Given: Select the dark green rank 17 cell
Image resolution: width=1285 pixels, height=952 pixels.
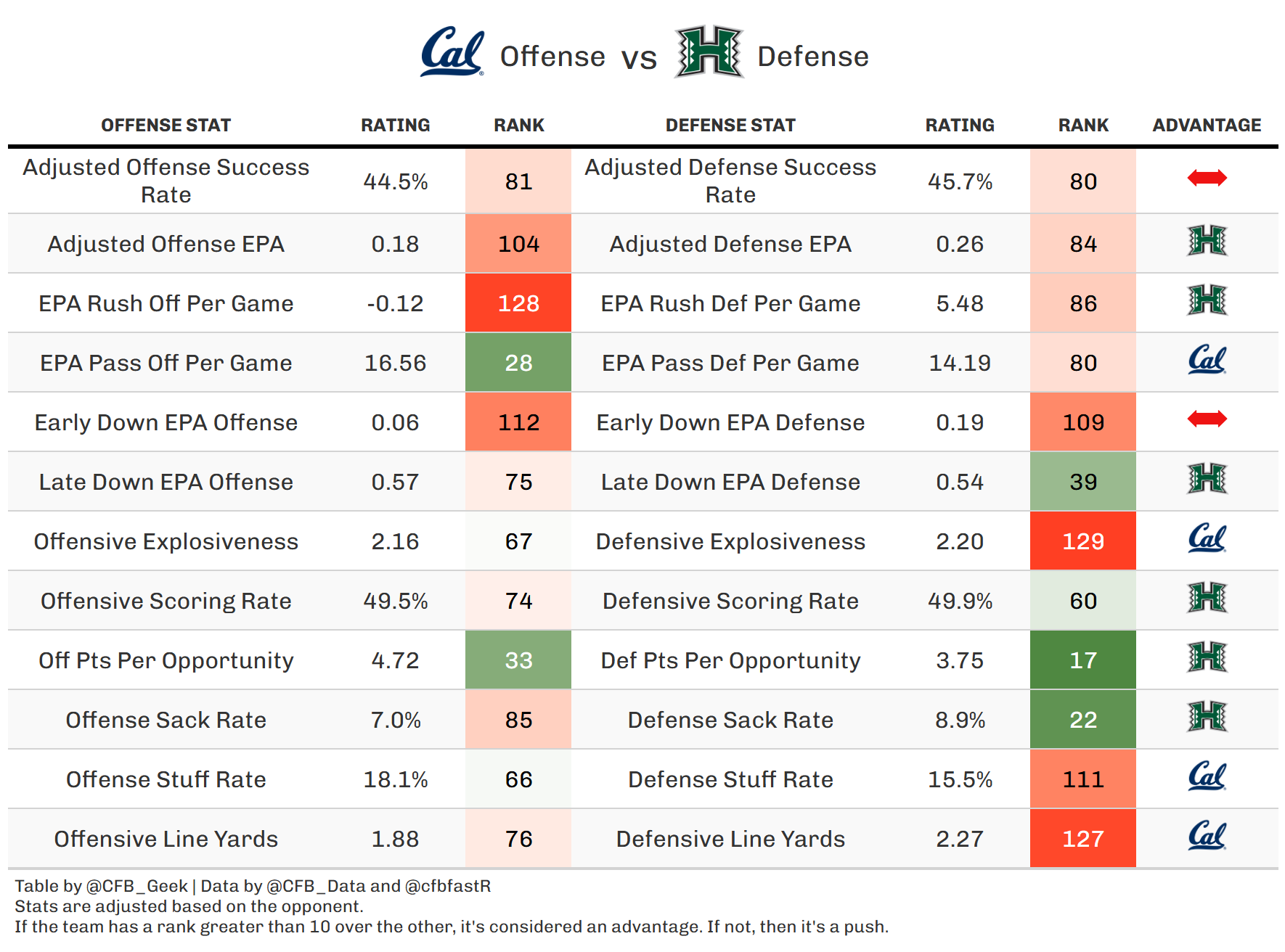Looking at the screenshot, I should (1082, 660).
